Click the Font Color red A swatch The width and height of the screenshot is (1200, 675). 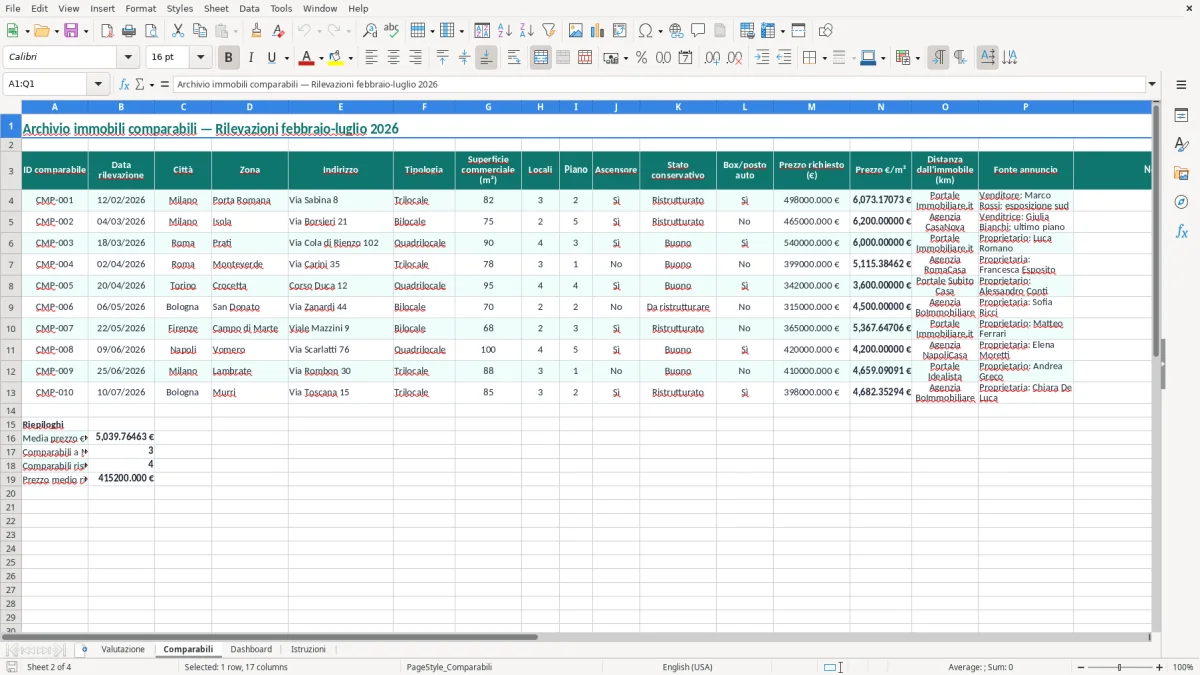(x=307, y=58)
